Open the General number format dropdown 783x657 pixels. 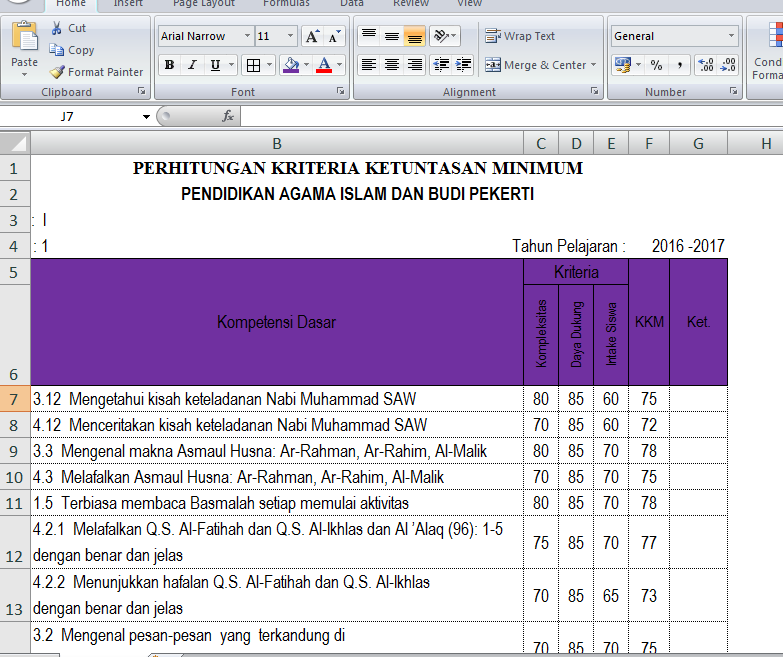(x=732, y=36)
